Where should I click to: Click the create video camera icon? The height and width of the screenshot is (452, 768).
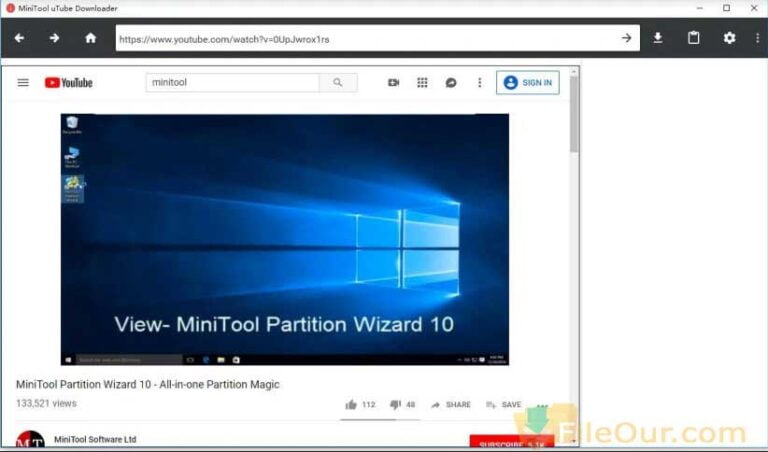click(x=393, y=83)
